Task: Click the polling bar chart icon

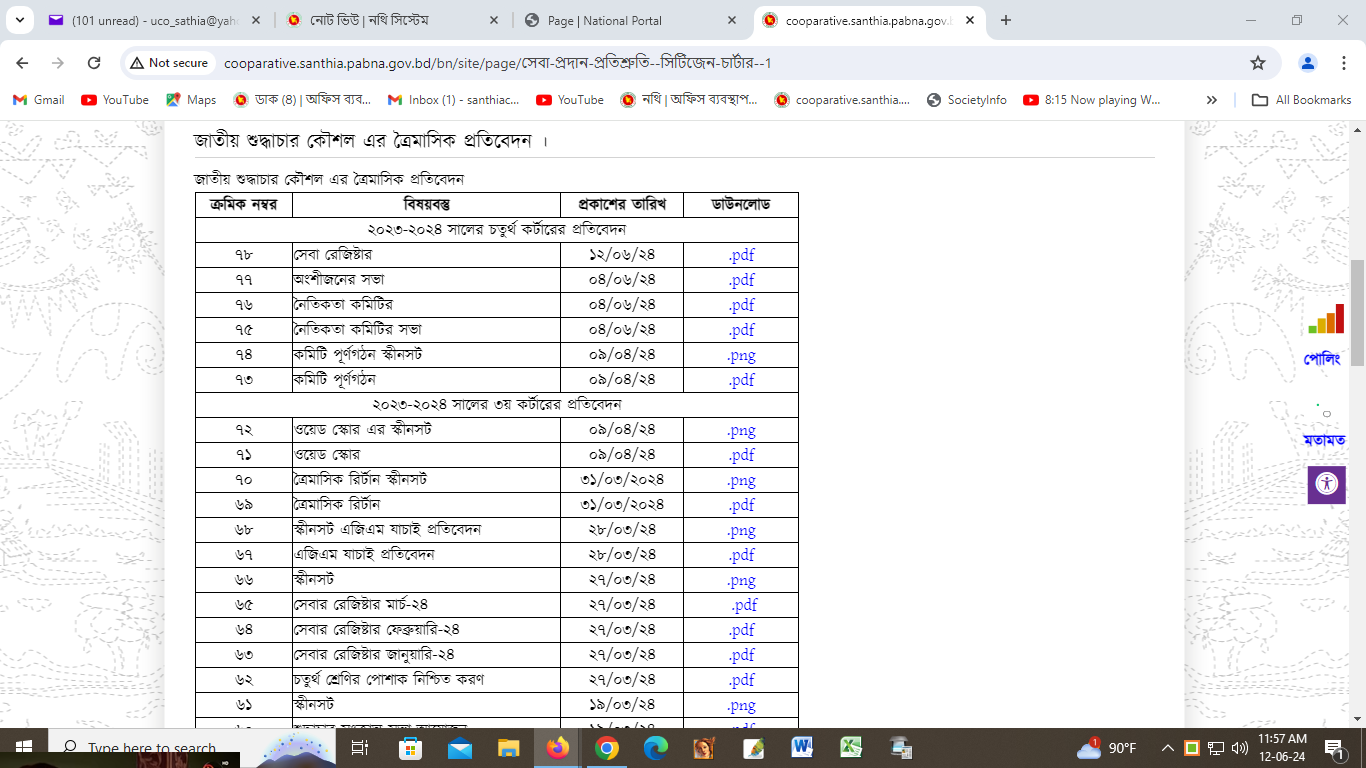Action: pos(1326,319)
